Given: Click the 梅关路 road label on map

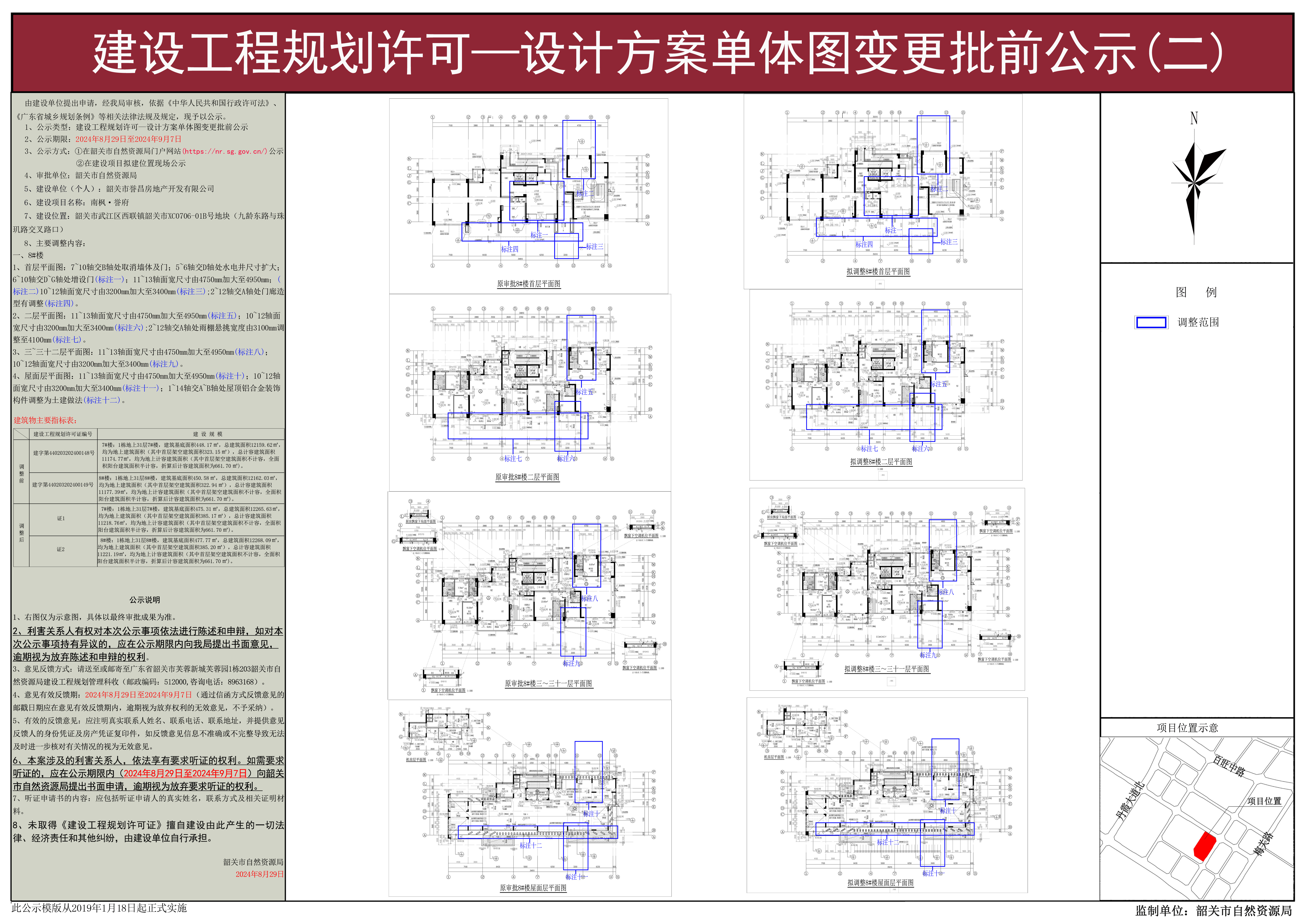Looking at the screenshot, I should click(1263, 844).
